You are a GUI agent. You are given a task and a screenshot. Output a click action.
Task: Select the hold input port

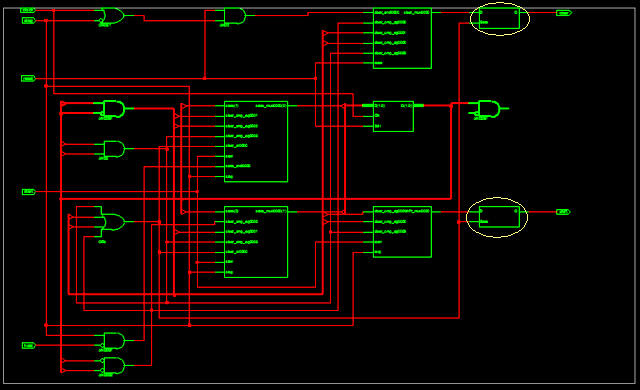[29, 346]
